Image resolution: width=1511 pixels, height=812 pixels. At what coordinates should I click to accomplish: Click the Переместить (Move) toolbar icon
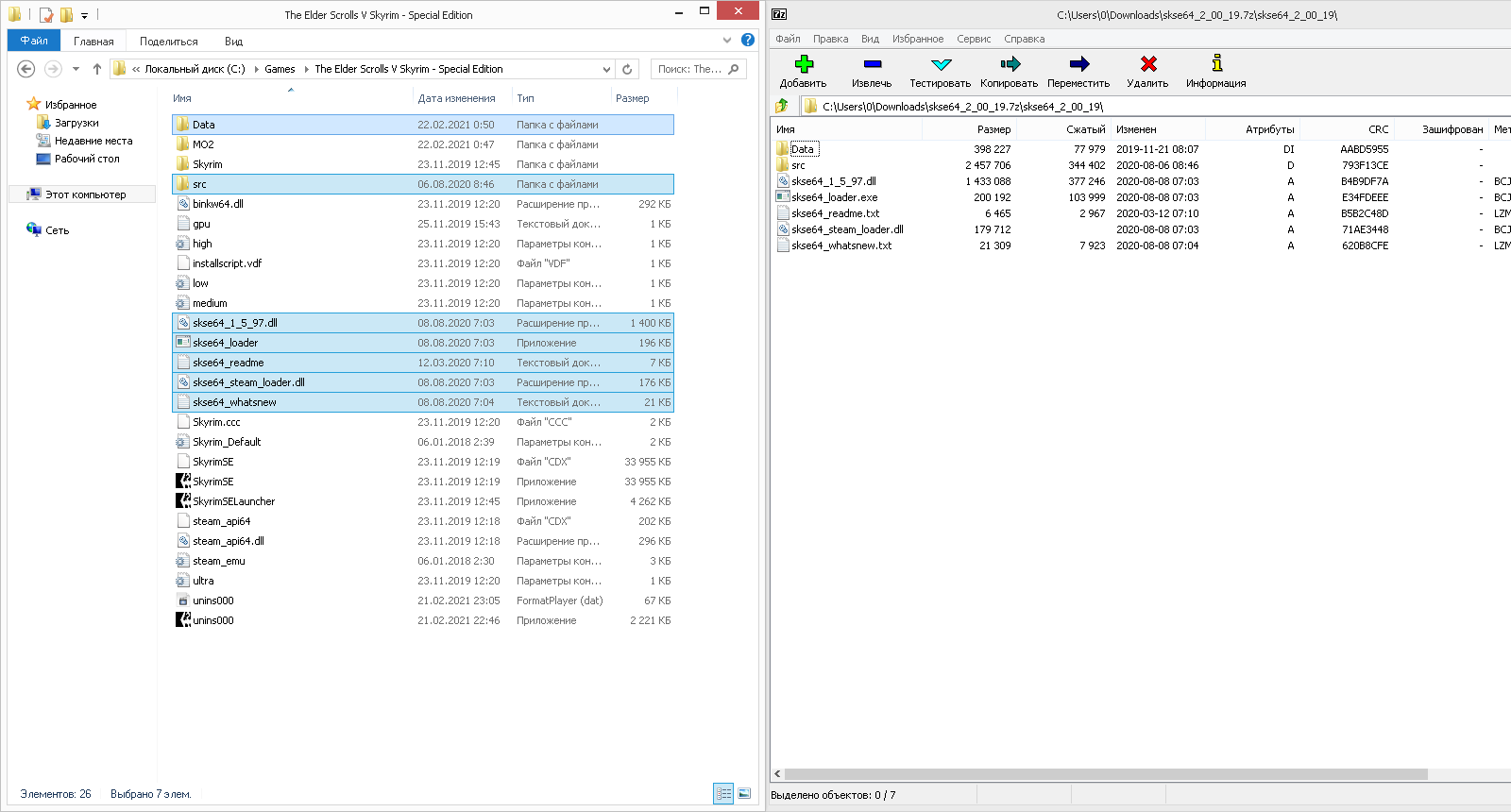1079,64
